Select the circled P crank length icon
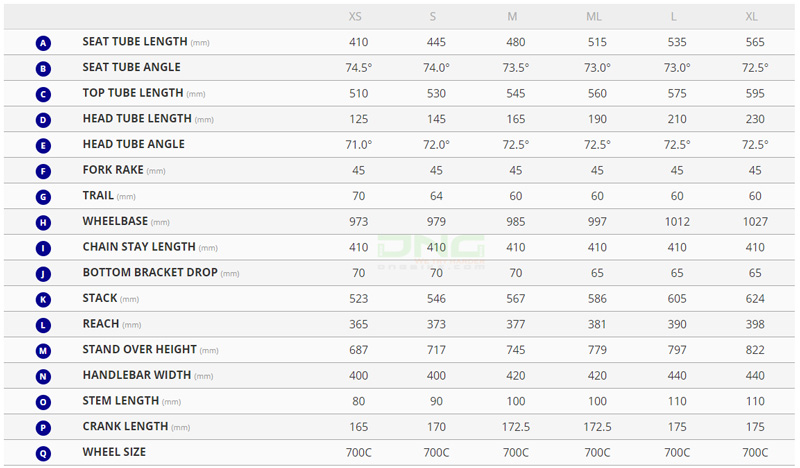The image size is (800, 468). coord(43,428)
